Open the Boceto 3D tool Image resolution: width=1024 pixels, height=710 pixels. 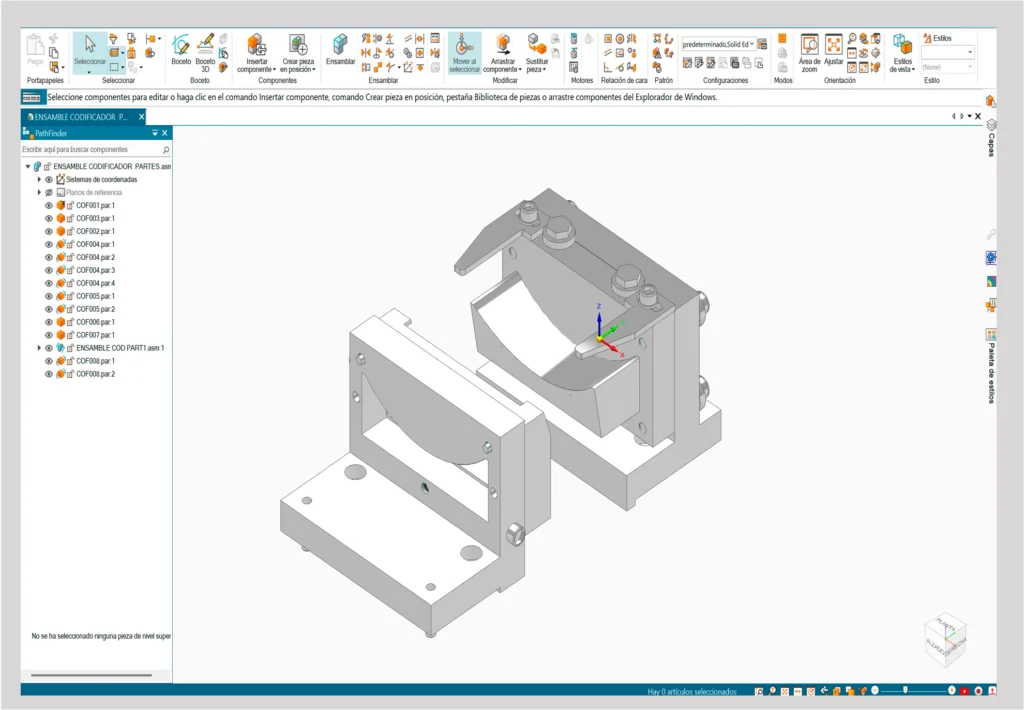coord(205,50)
